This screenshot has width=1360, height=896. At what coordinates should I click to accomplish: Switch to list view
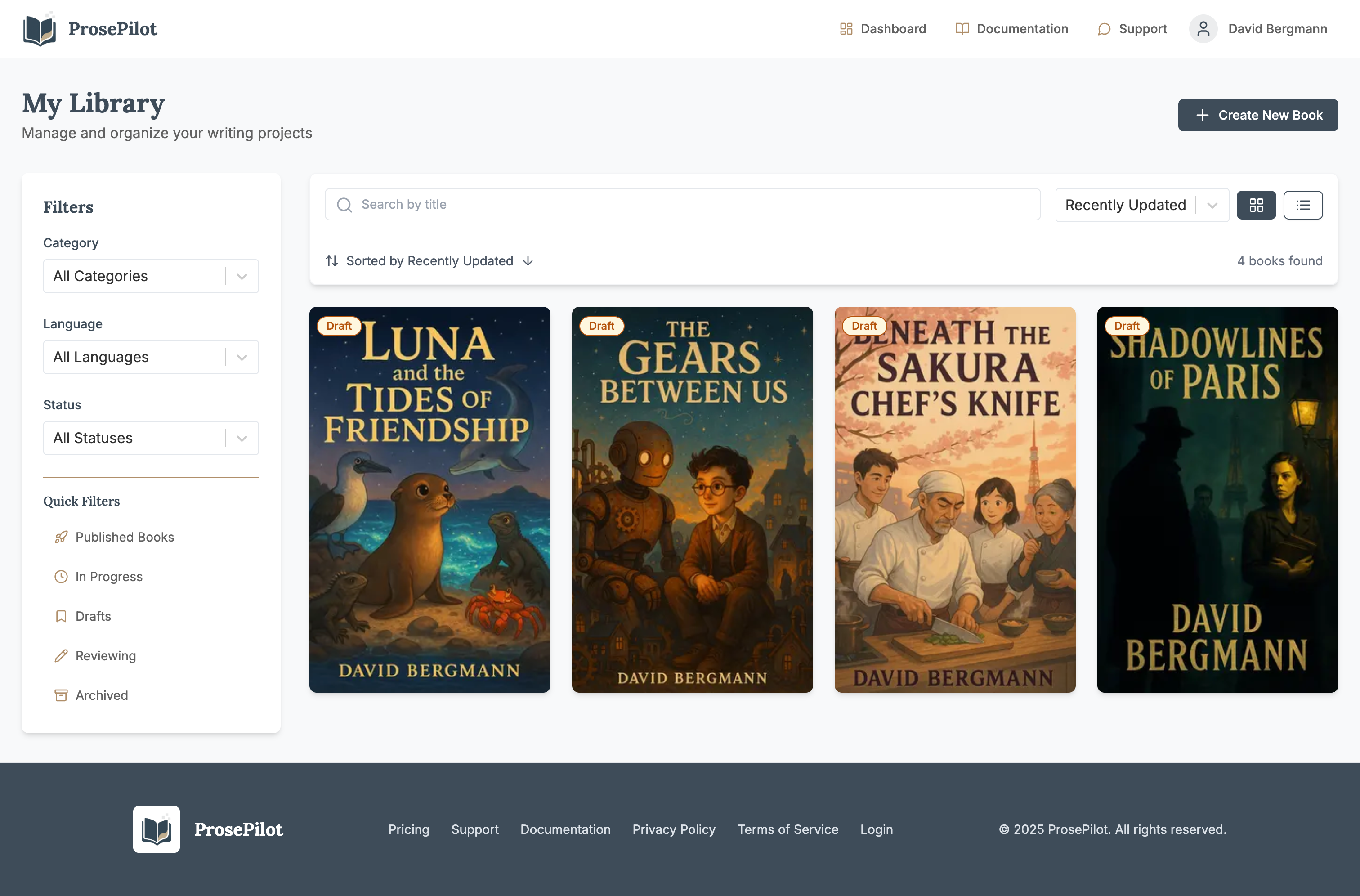pyautogui.click(x=1303, y=205)
